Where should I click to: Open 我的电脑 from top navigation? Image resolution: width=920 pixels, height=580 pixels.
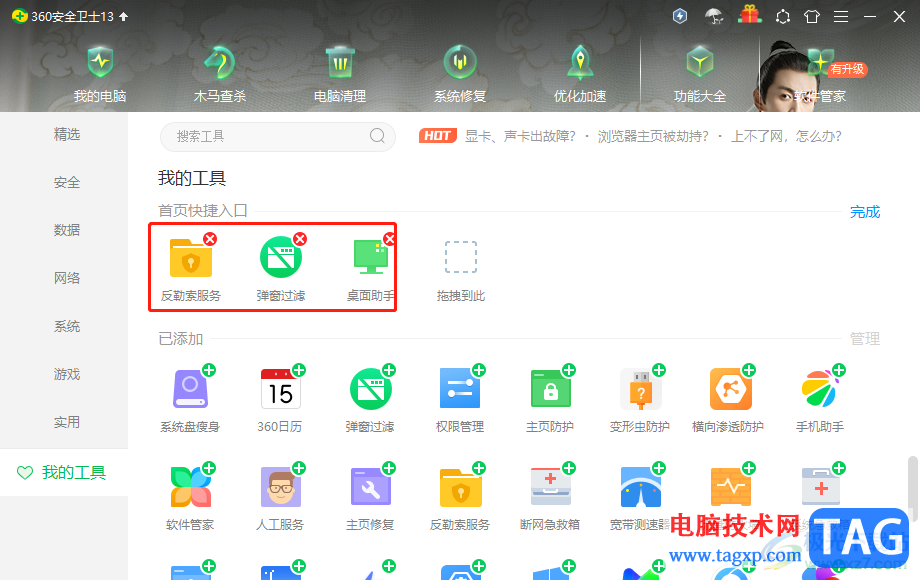point(100,74)
